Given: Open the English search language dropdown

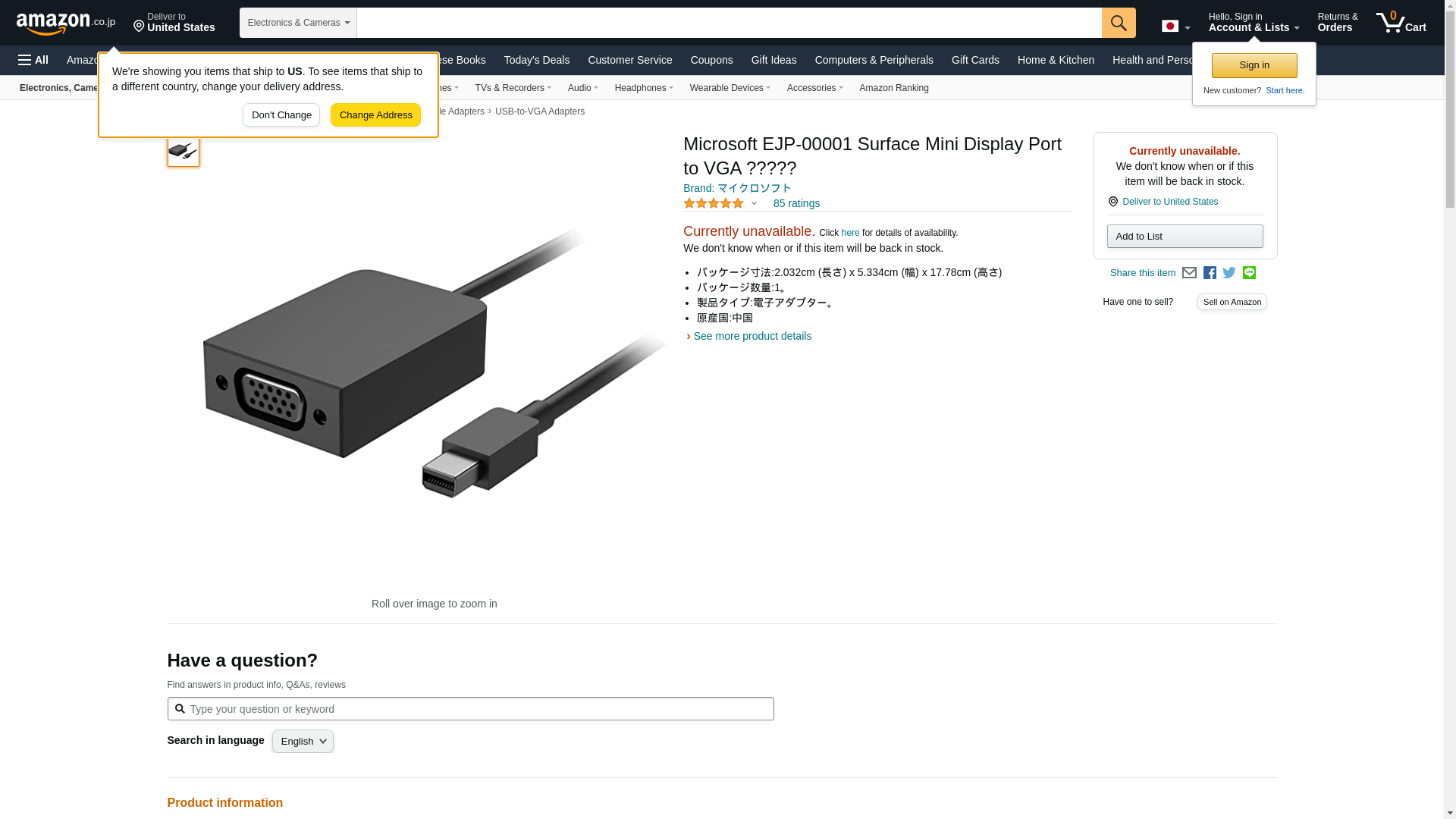Looking at the screenshot, I should click(303, 742).
